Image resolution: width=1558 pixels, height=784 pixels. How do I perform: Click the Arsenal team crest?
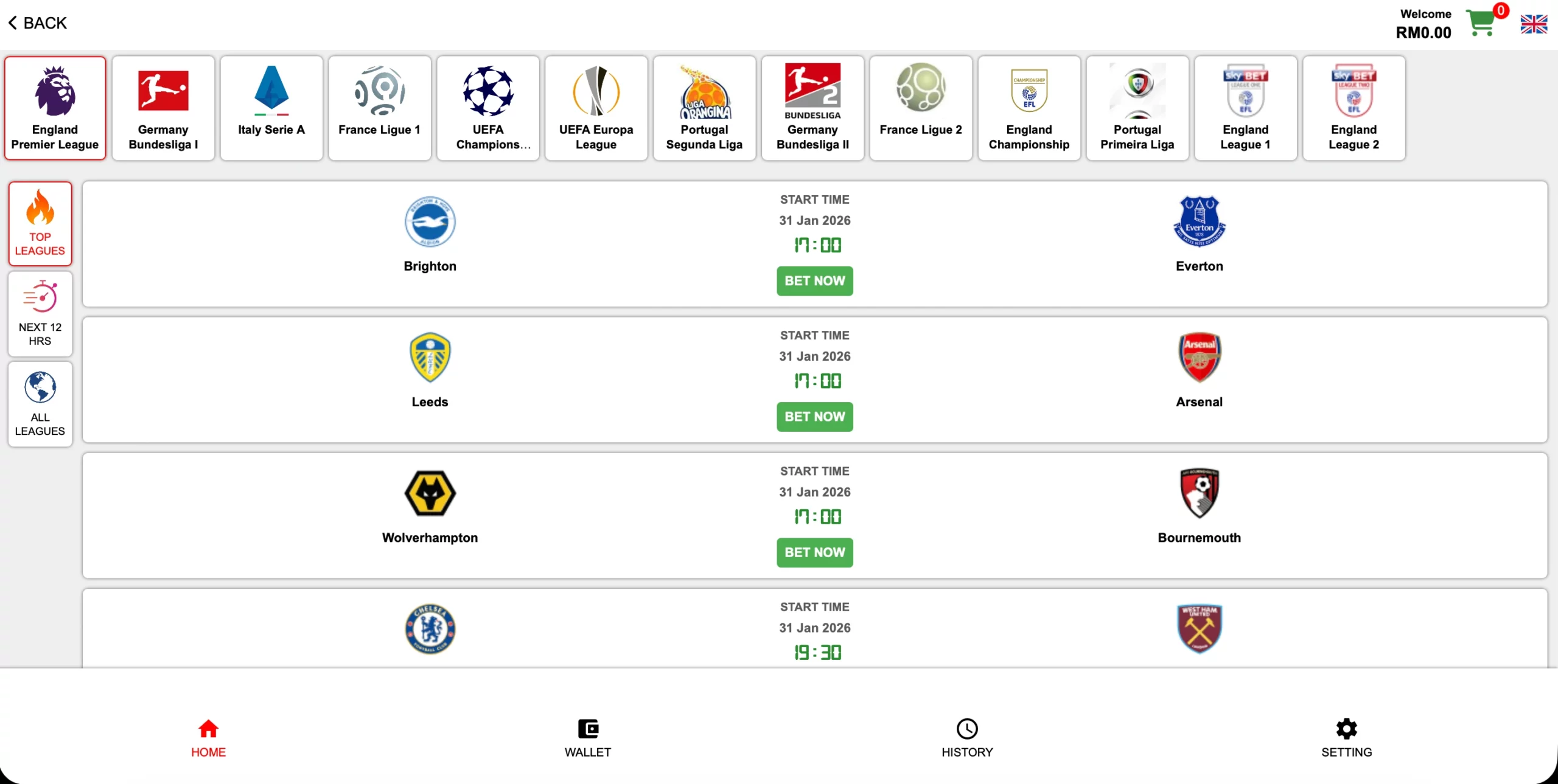point(1199,358)
